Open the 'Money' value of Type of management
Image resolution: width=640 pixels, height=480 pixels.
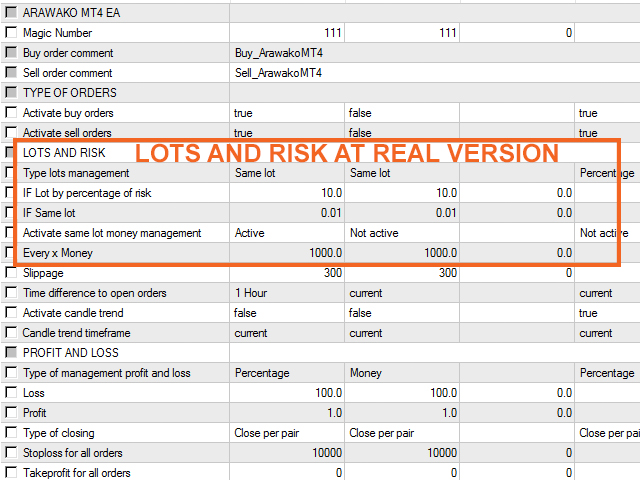tap(366, 373)
